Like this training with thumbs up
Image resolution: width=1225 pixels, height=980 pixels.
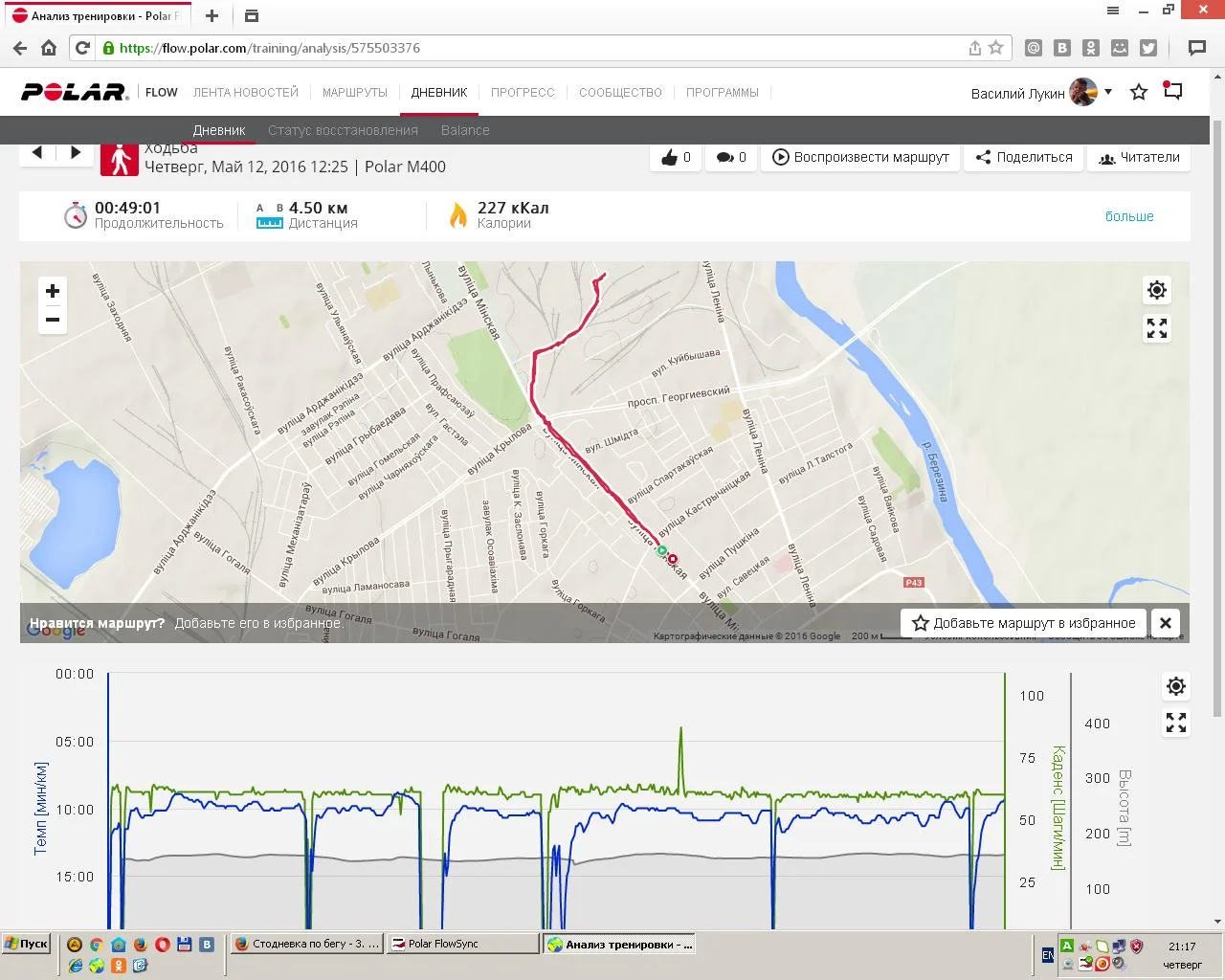pos(676,157)
